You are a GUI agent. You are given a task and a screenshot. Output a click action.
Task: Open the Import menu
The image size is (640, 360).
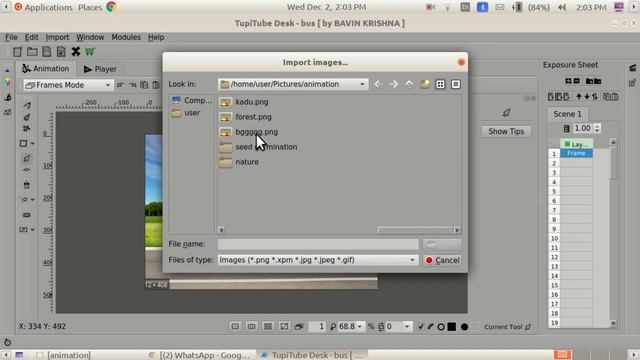coord(57,37)
